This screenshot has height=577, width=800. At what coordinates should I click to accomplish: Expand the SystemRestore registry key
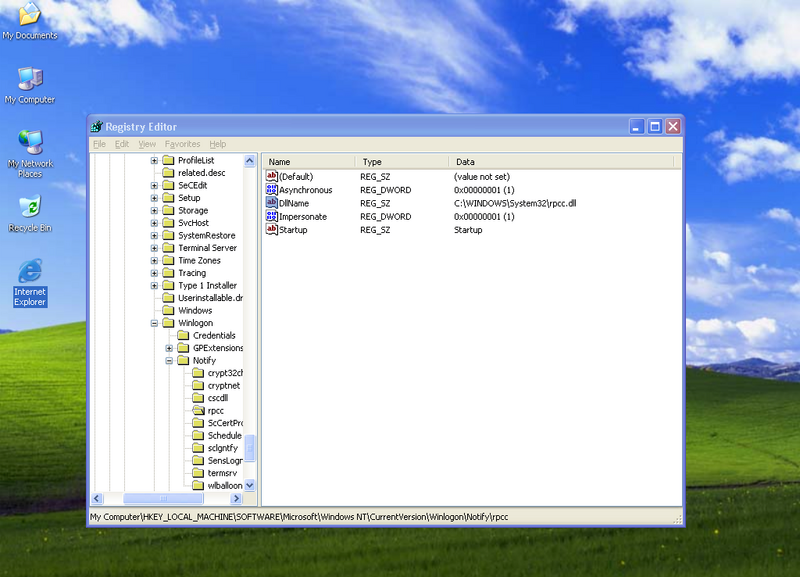click(x=154, y=235)
